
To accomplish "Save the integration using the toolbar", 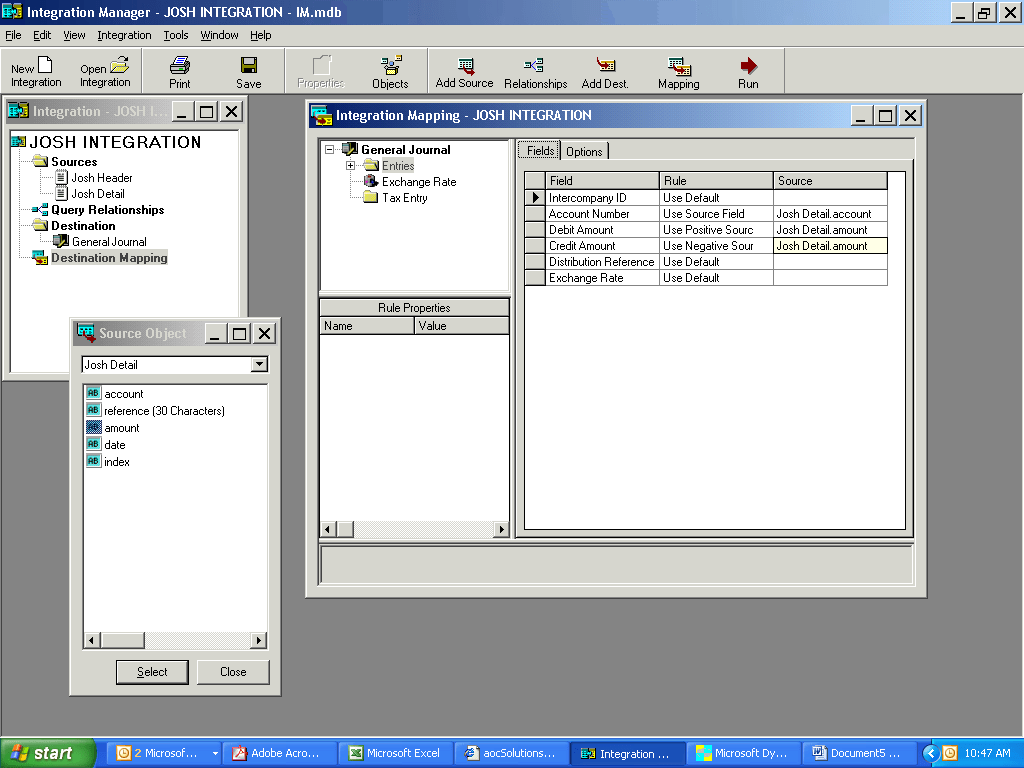I will point(247,70).
